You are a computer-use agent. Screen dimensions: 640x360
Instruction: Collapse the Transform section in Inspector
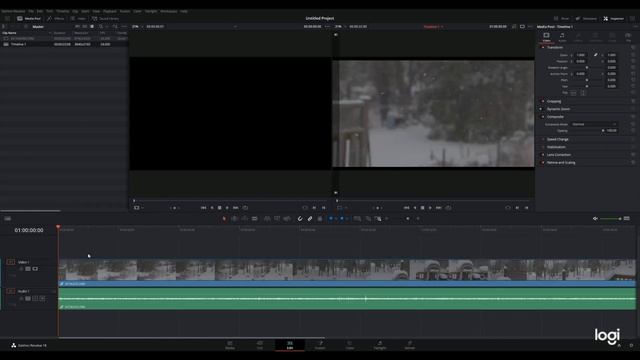(555, 47)
